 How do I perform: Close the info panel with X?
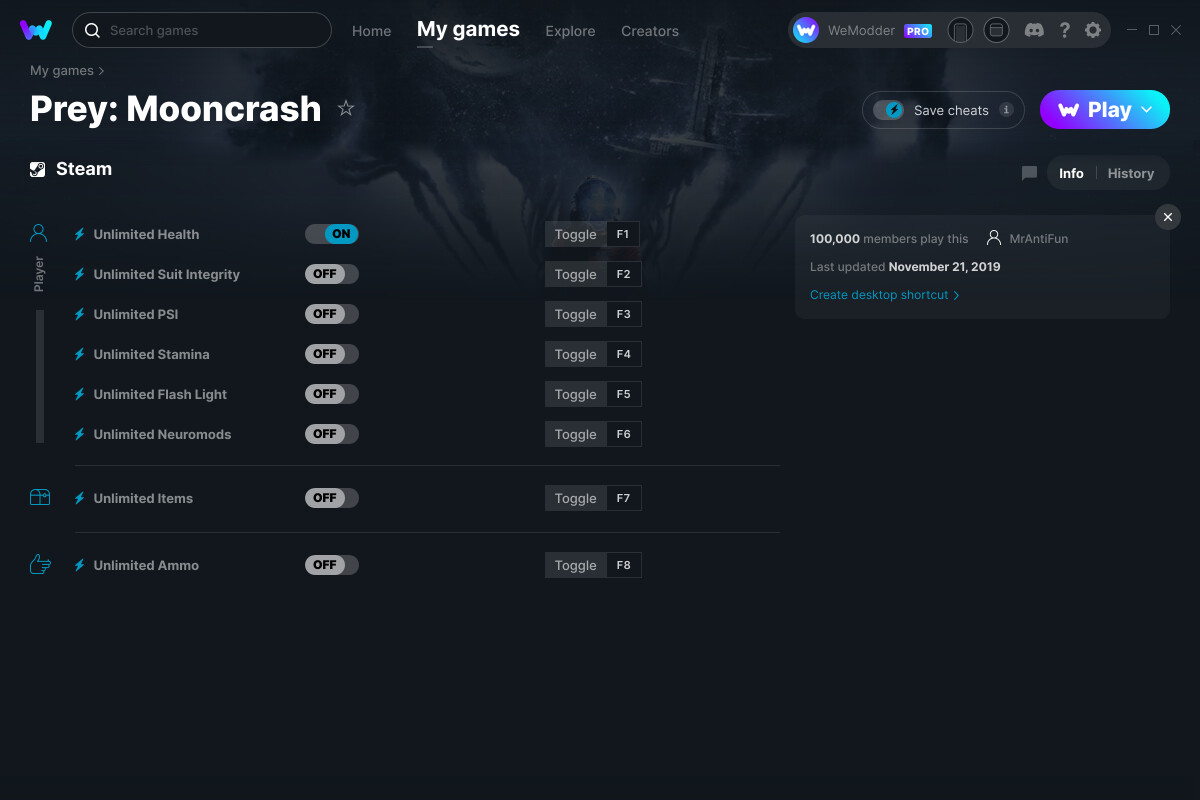pos(1168,217)
